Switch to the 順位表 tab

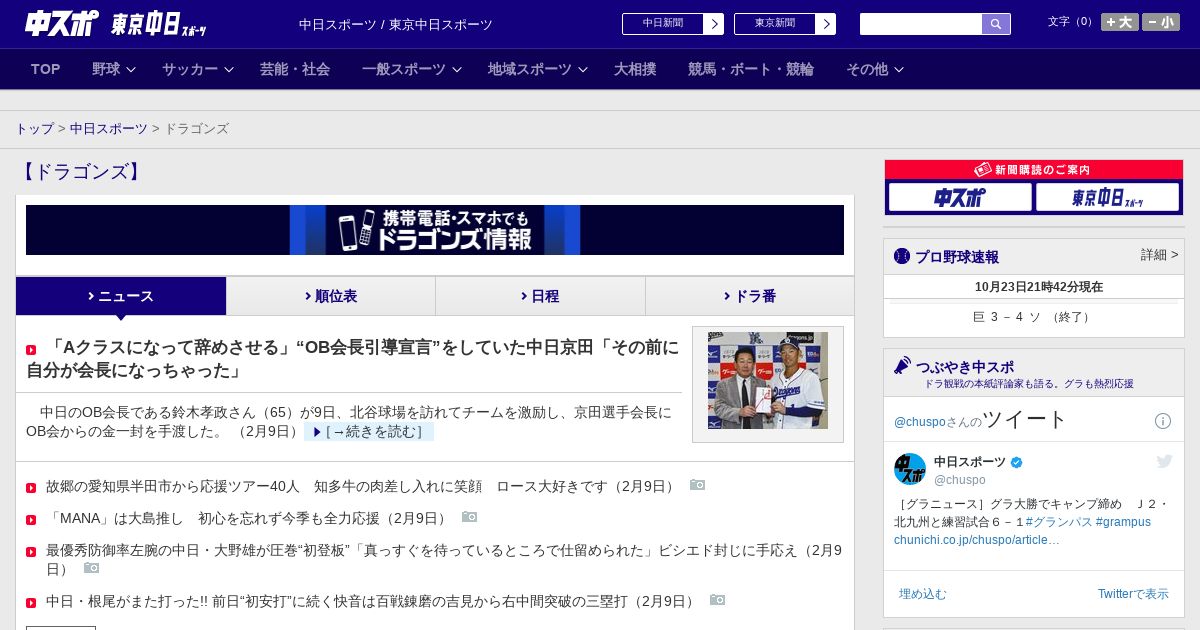point(331,296)
